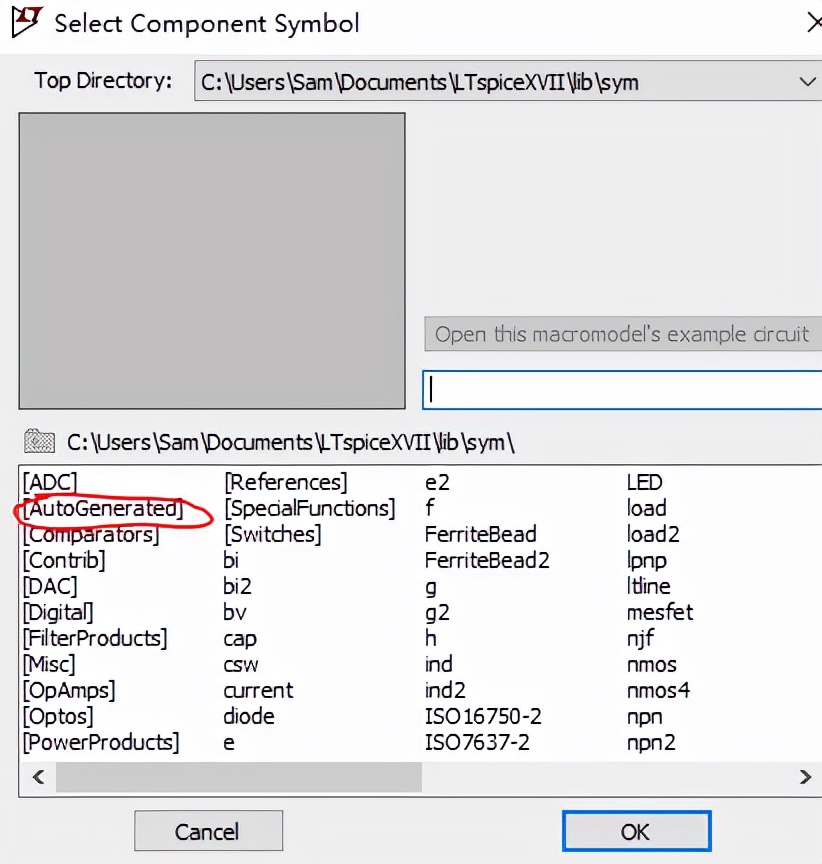Select the [PowerProducts] folder

(101, 742)
